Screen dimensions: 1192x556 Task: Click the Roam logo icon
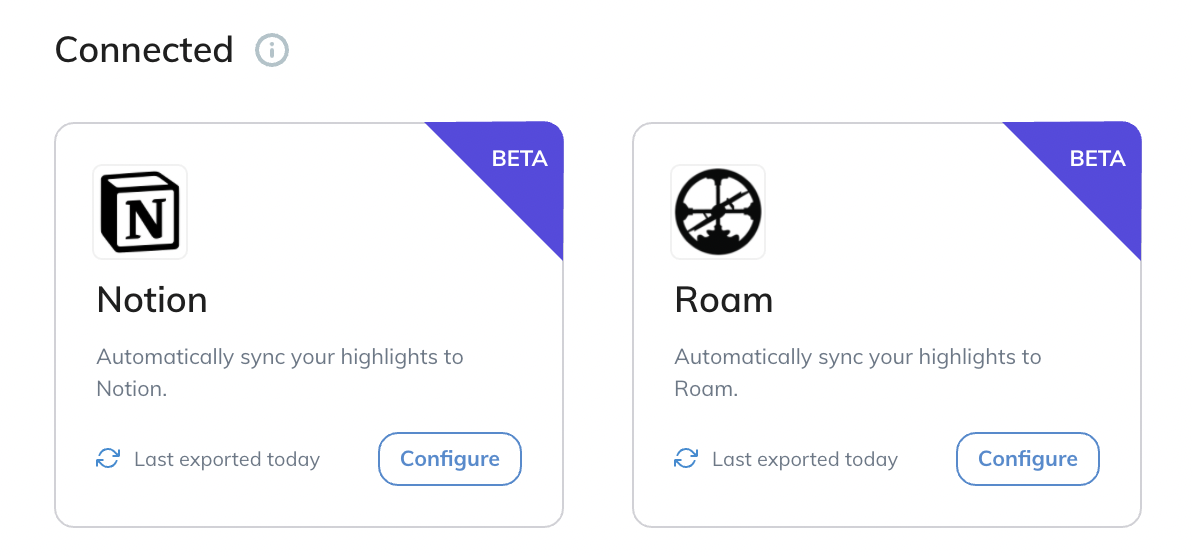tap(718, 212)
